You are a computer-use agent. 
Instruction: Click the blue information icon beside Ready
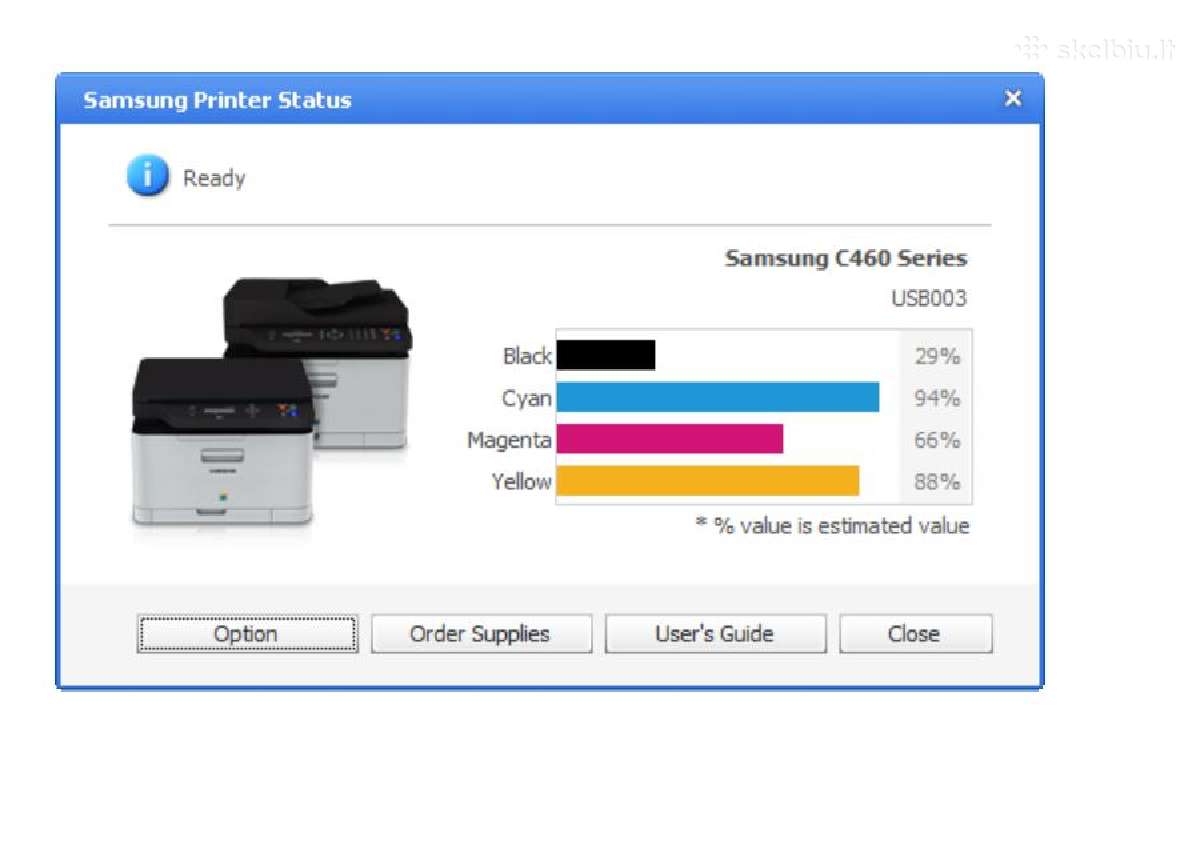(147, 178)
